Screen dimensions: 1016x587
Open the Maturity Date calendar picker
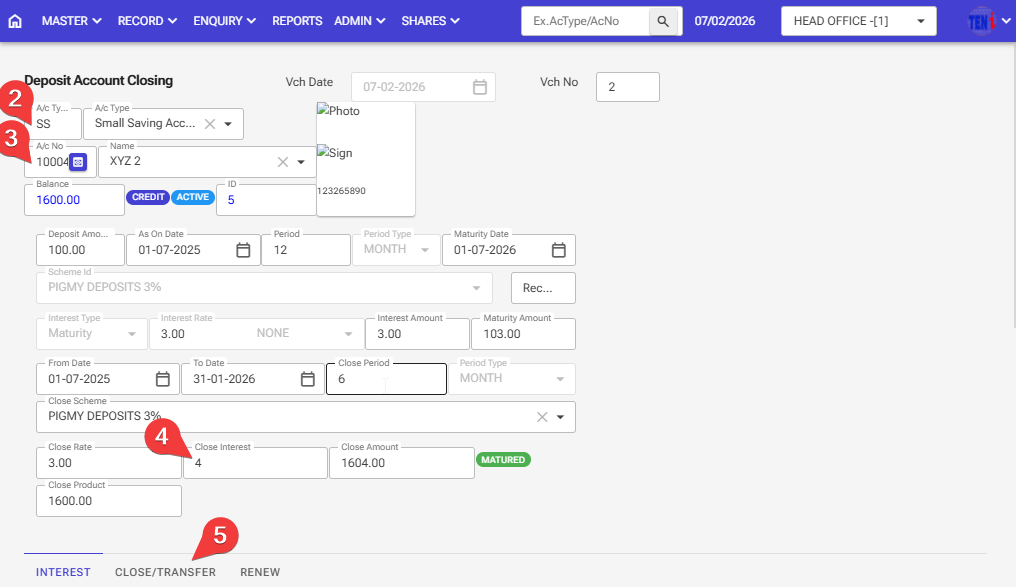(x=559, y=250)
